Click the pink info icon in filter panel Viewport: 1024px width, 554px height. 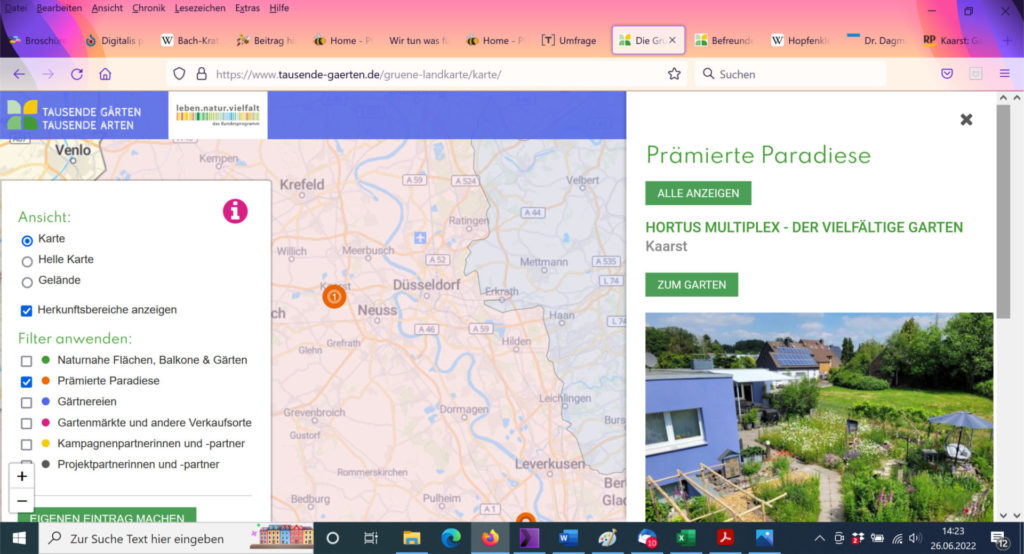point(235,211)
